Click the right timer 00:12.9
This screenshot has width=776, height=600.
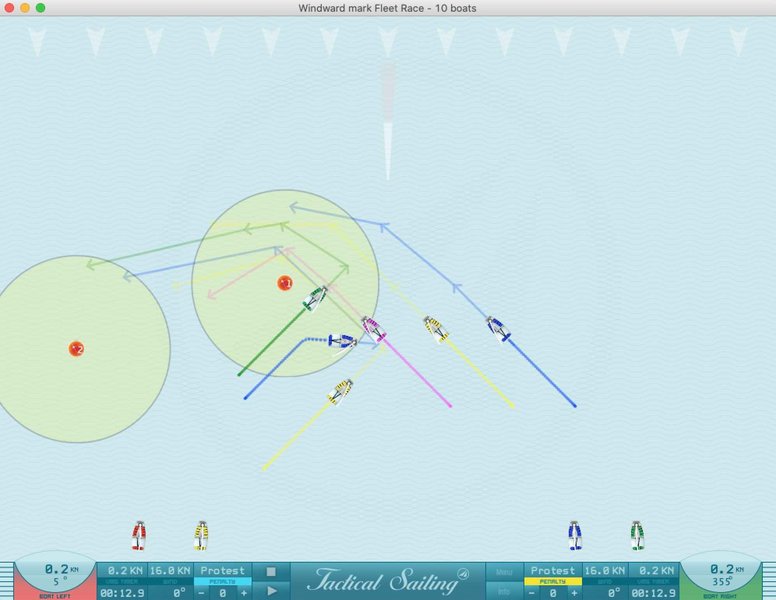click(x=654, y=593)
